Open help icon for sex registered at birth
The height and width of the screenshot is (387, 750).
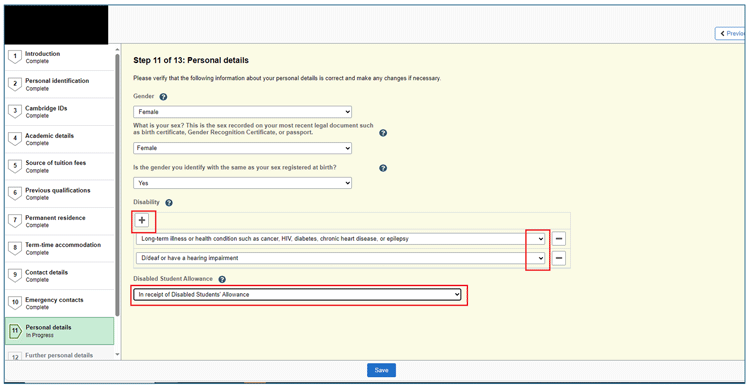coord(383,168)
